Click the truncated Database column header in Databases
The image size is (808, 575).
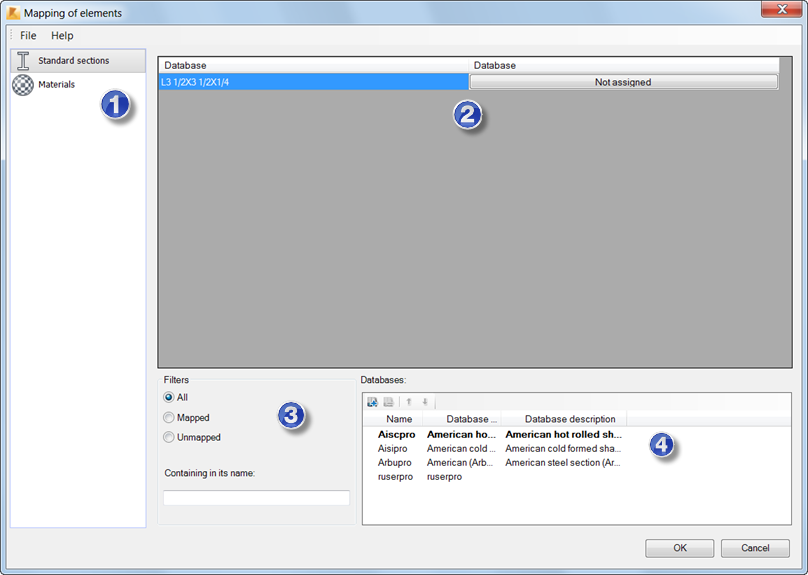click(x=462, y=419)
